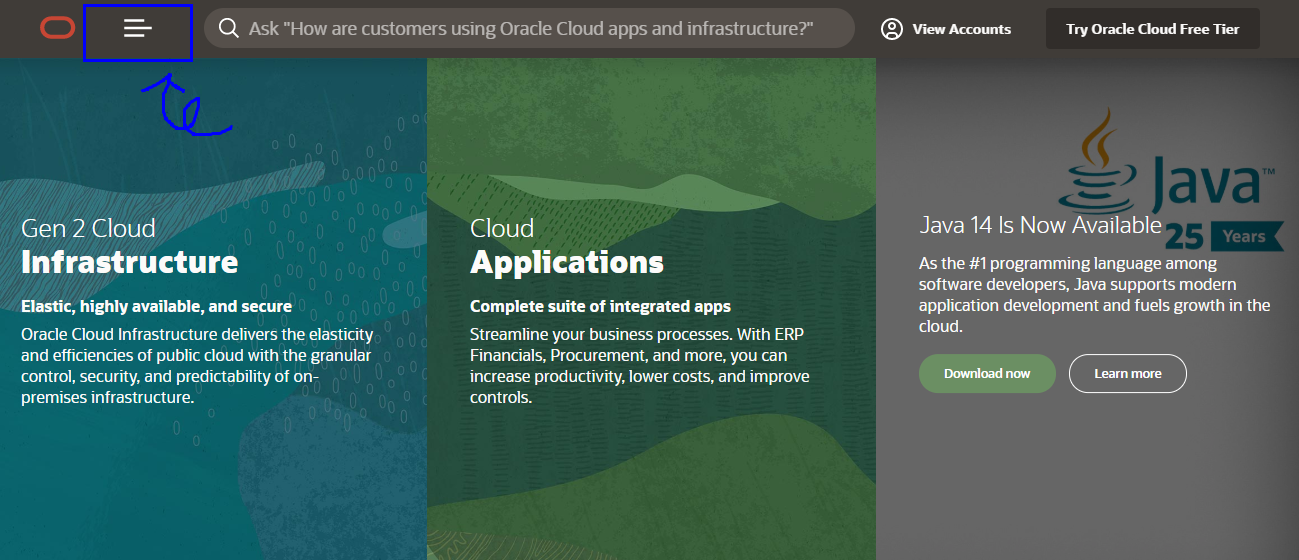Click the Ask Oracle search field
This screenshot has height=560, width=1299.
click(529, 28)
